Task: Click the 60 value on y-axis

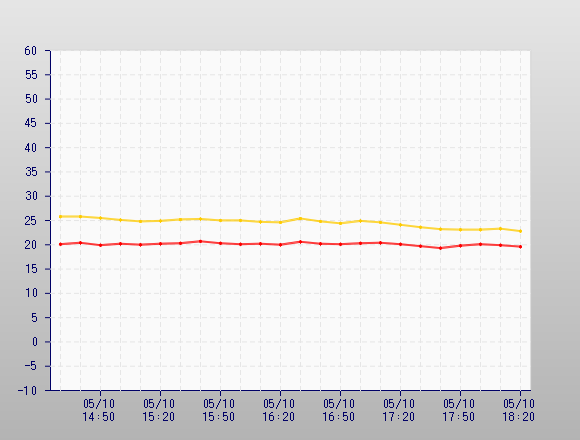Action: (x=31, y=51)
